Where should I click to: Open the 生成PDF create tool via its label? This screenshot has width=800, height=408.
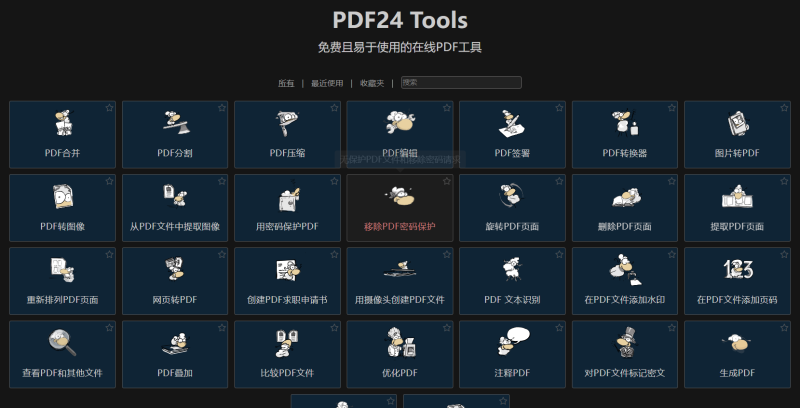(x=737, y=373)
